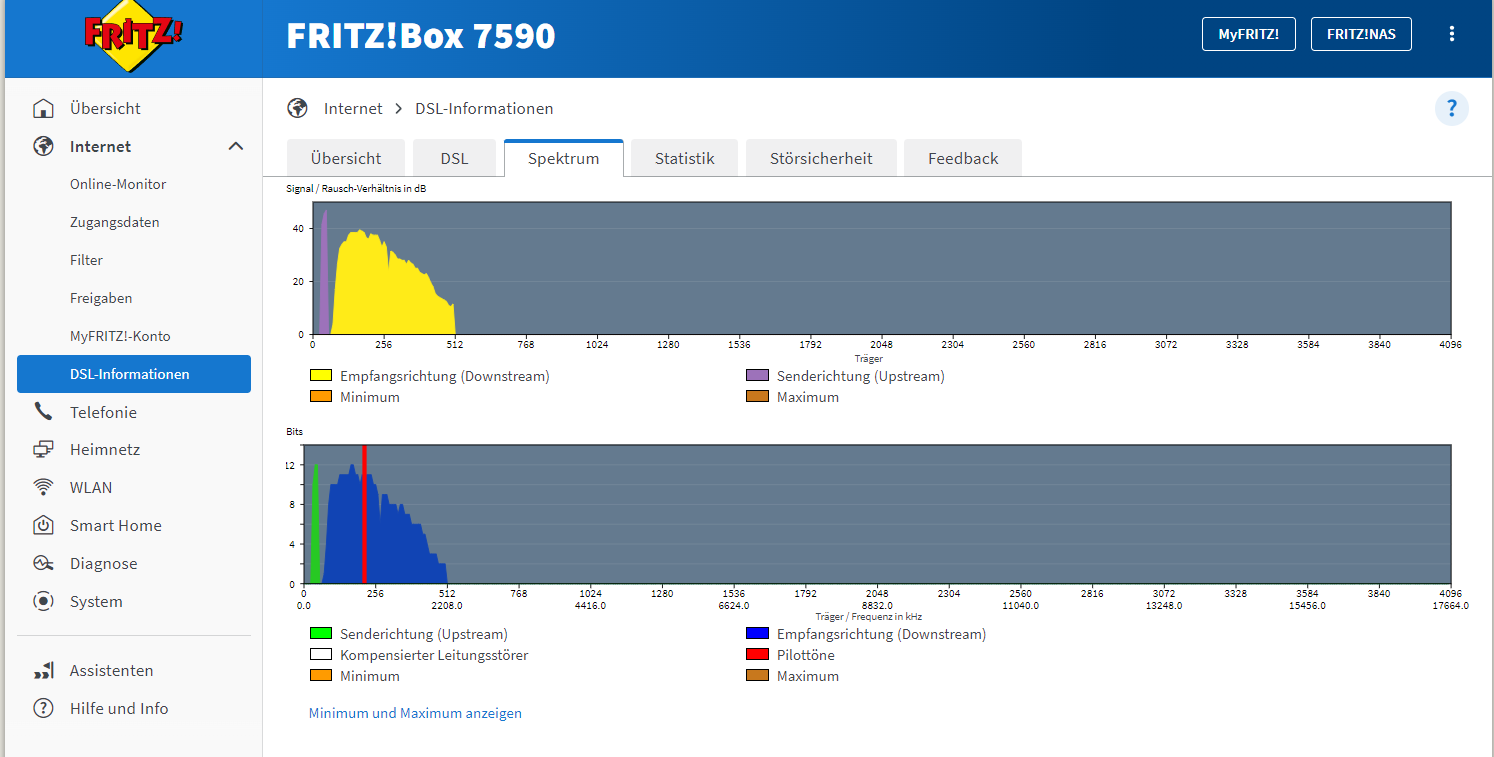Screen dimensions: 1494x757
Task: Open Online-Monitor in sidebar
Action: pos(118,184)
